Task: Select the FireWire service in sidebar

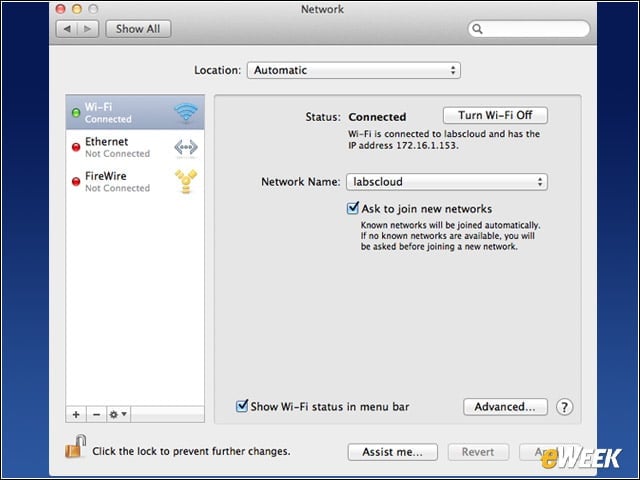Action: click(135, 182)
